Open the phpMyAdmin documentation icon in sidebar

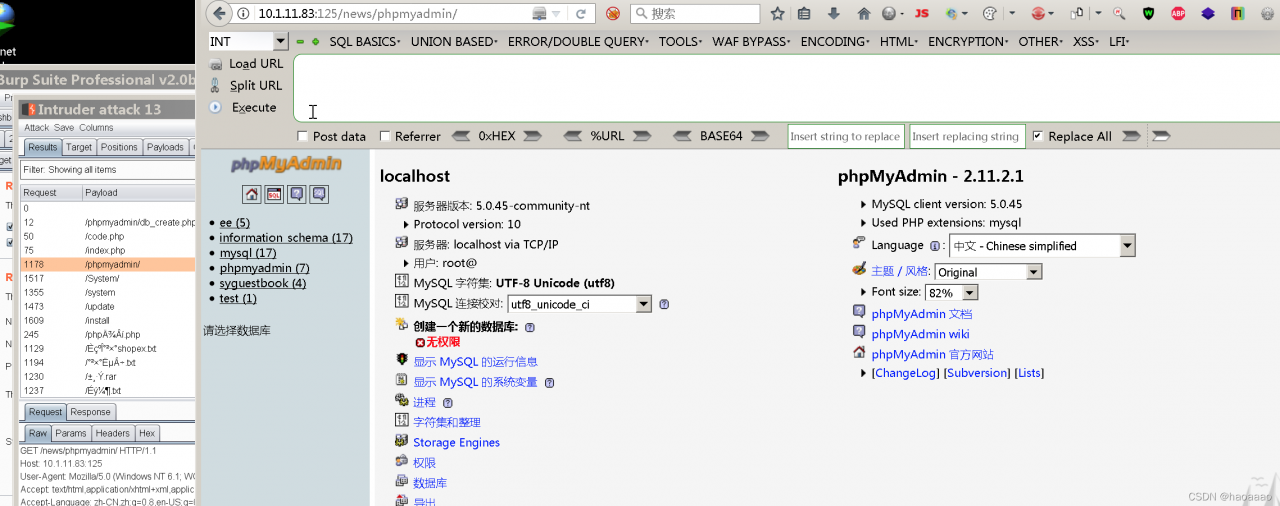pyautogui.click(x=297, y=194)
